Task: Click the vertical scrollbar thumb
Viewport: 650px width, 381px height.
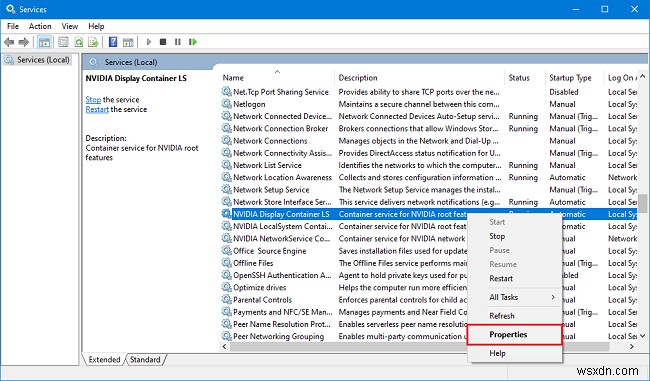Action: click(x=642, y=204)
